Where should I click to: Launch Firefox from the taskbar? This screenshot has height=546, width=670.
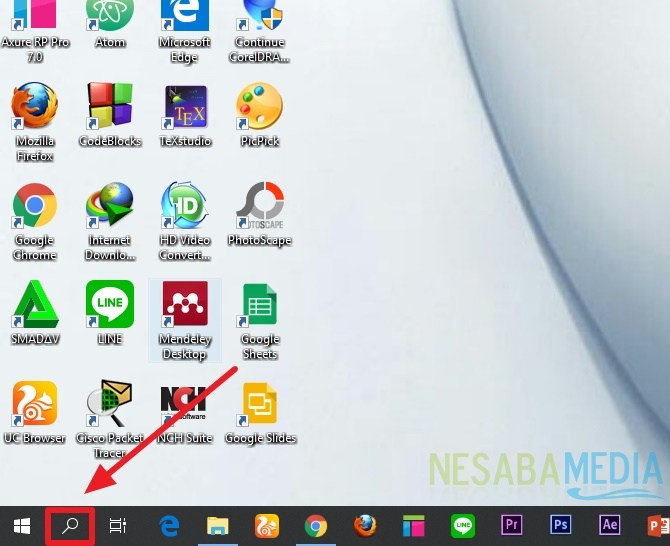pos(365,525)
